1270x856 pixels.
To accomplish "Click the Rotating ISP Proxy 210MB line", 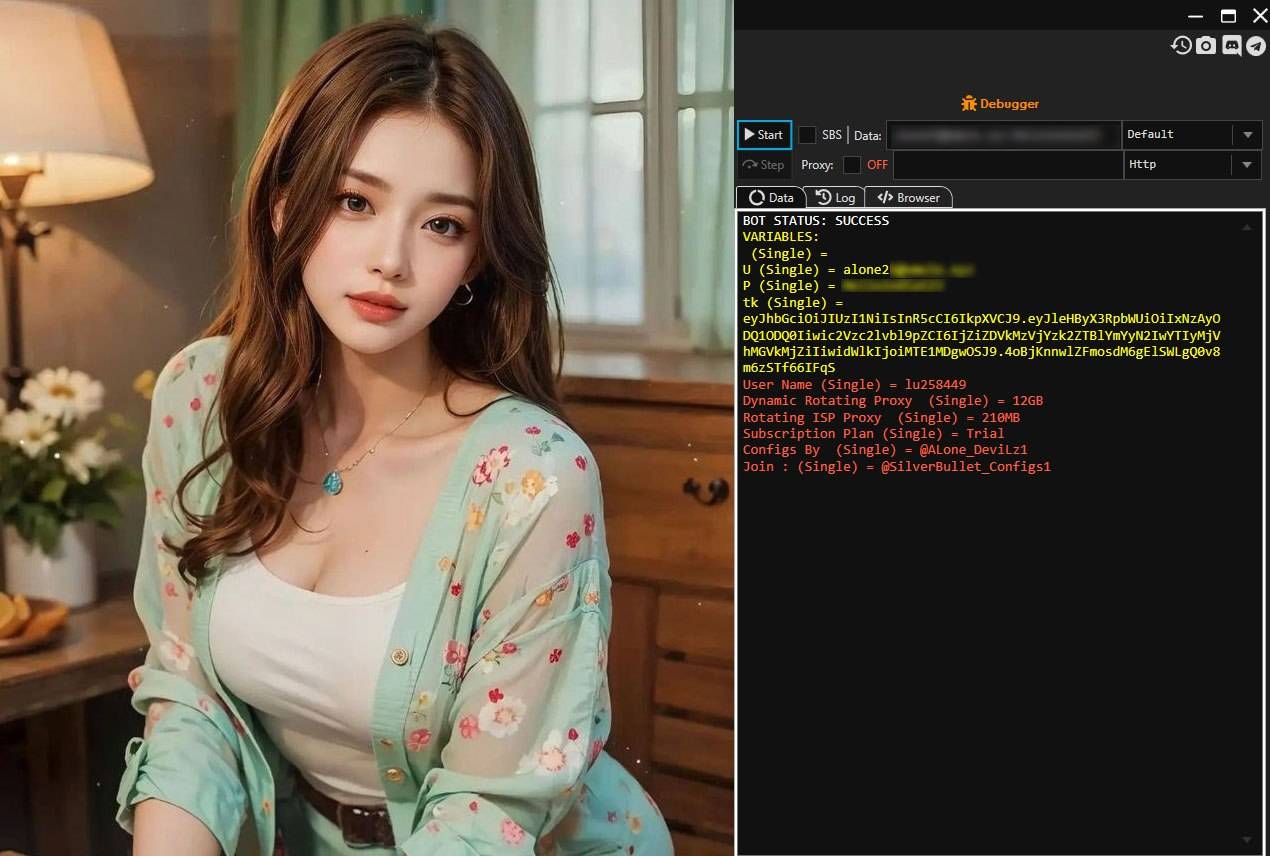I will (881, 418).
